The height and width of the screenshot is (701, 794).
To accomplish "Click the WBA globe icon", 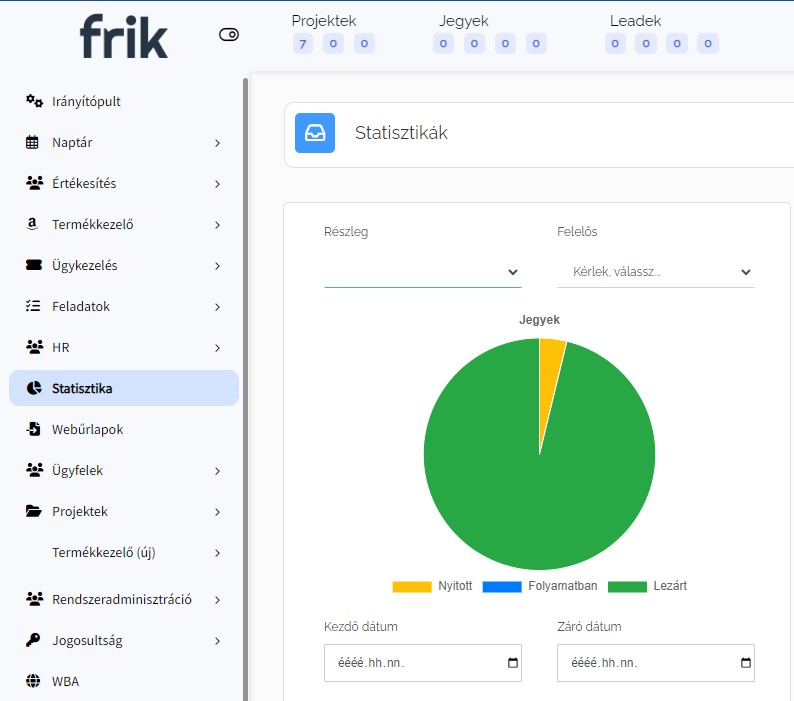I will [34, 681].
